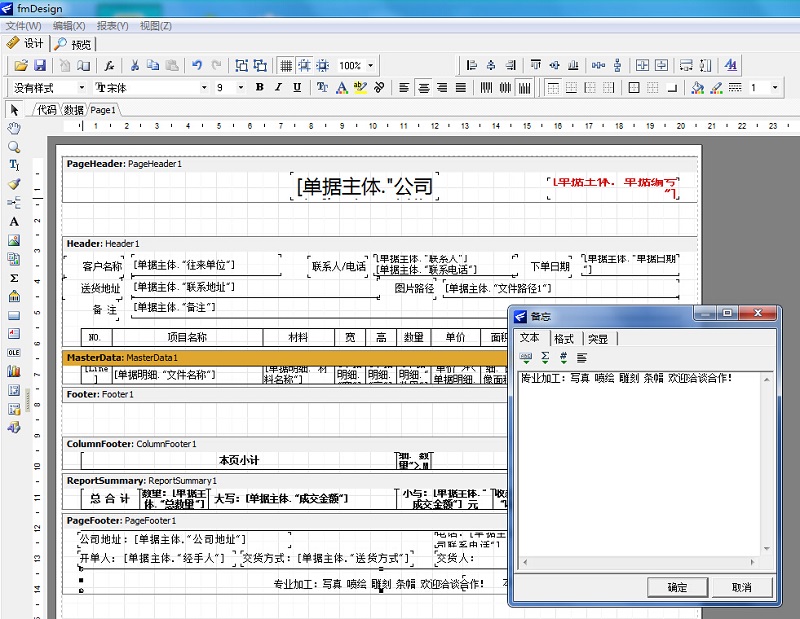Image resolution: width=800 pixels, height=619 pixels.
Task: Toggle Underline formatting
Action: point(296,87)
